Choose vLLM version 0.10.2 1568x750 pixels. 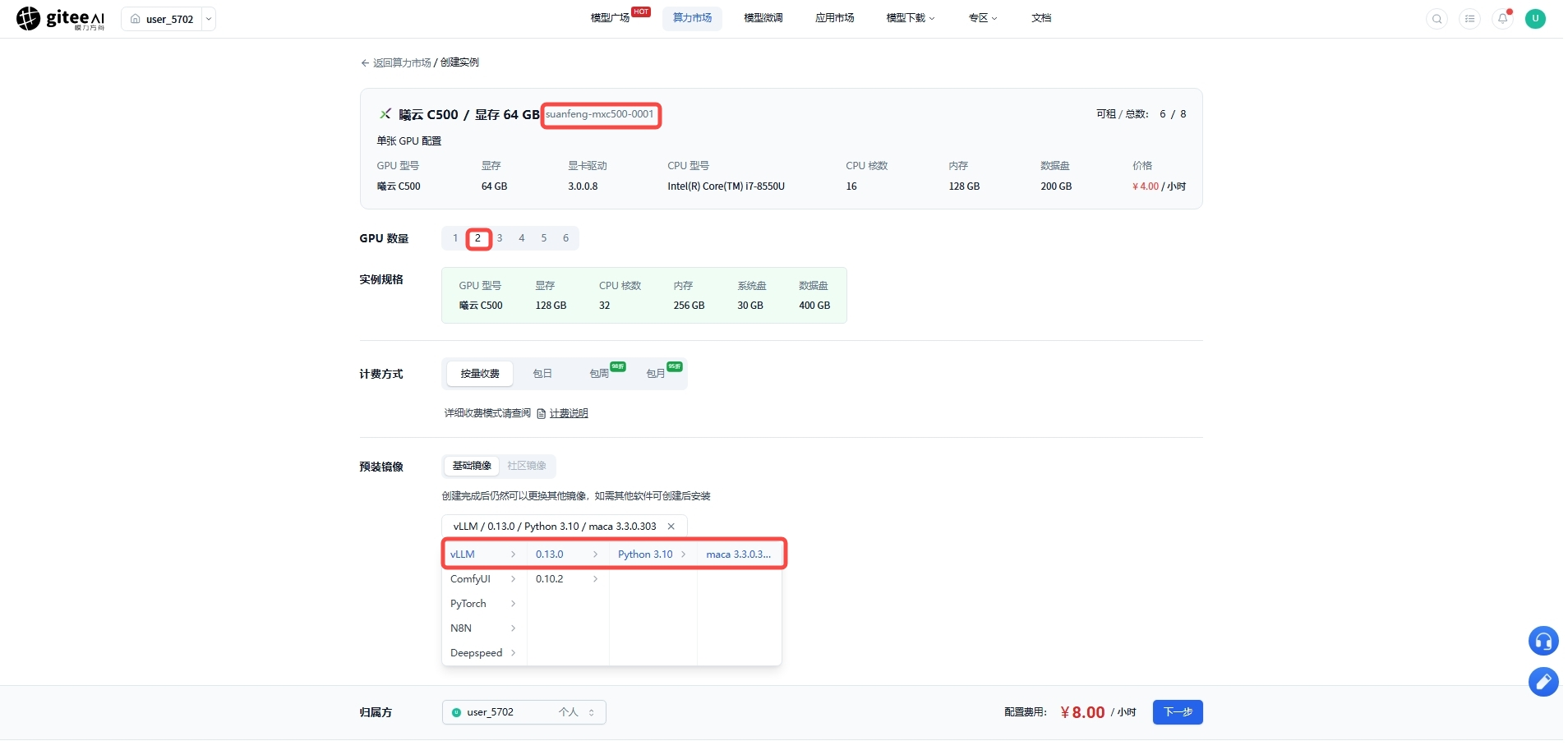567,579
